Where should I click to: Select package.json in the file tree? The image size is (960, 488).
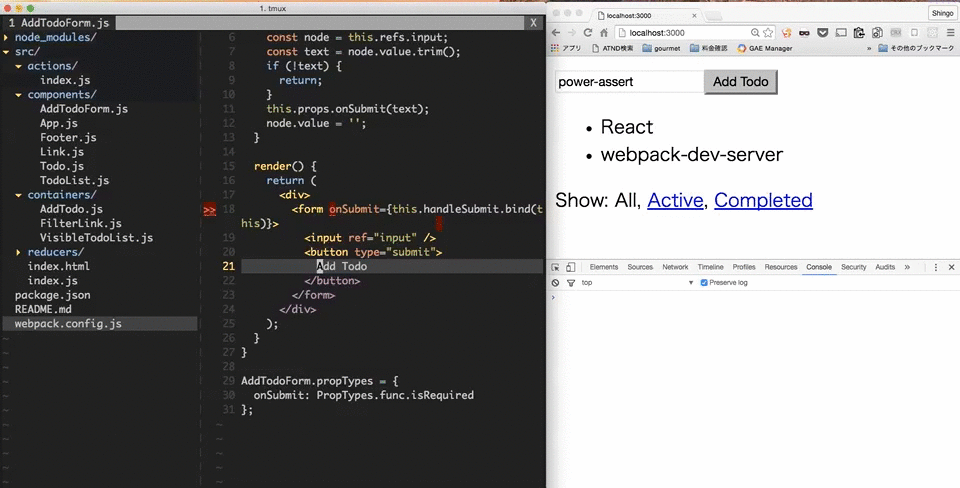pos(53,295)
